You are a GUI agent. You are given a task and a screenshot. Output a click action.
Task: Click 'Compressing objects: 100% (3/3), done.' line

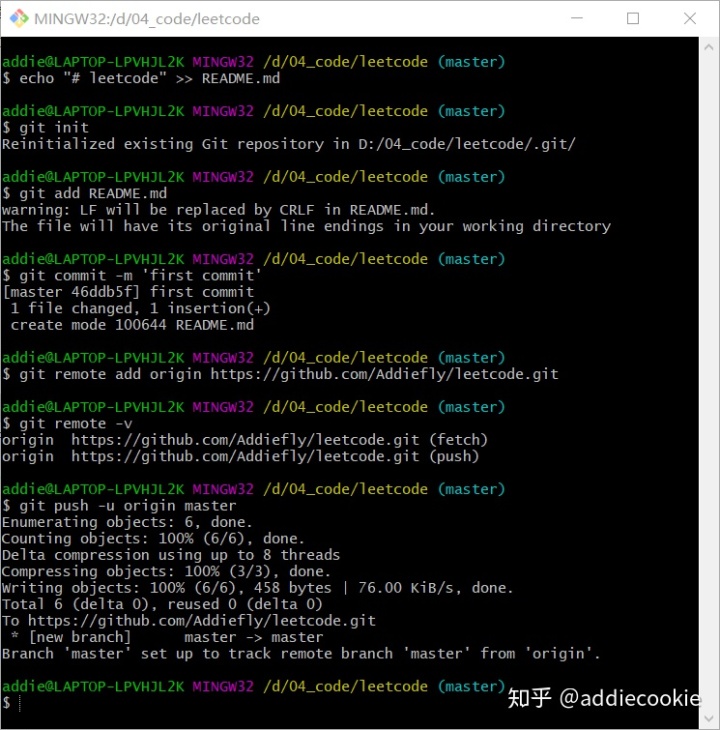click(x=166, y=571)
